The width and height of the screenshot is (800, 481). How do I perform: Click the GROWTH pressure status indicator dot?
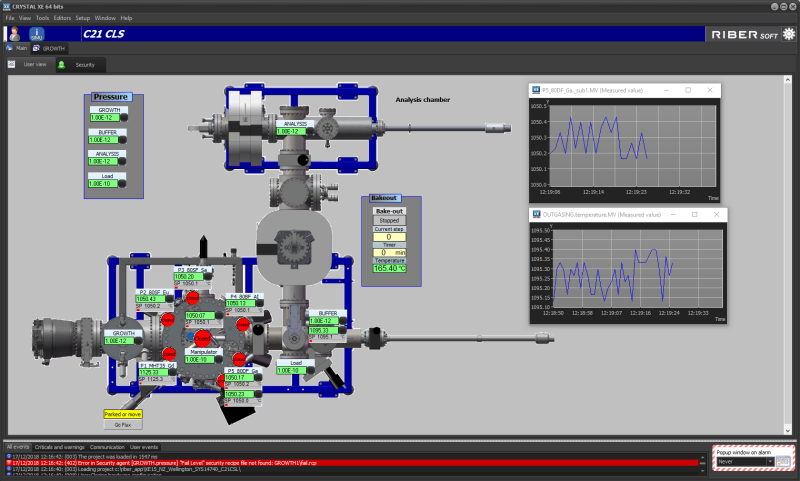[125, 117]
